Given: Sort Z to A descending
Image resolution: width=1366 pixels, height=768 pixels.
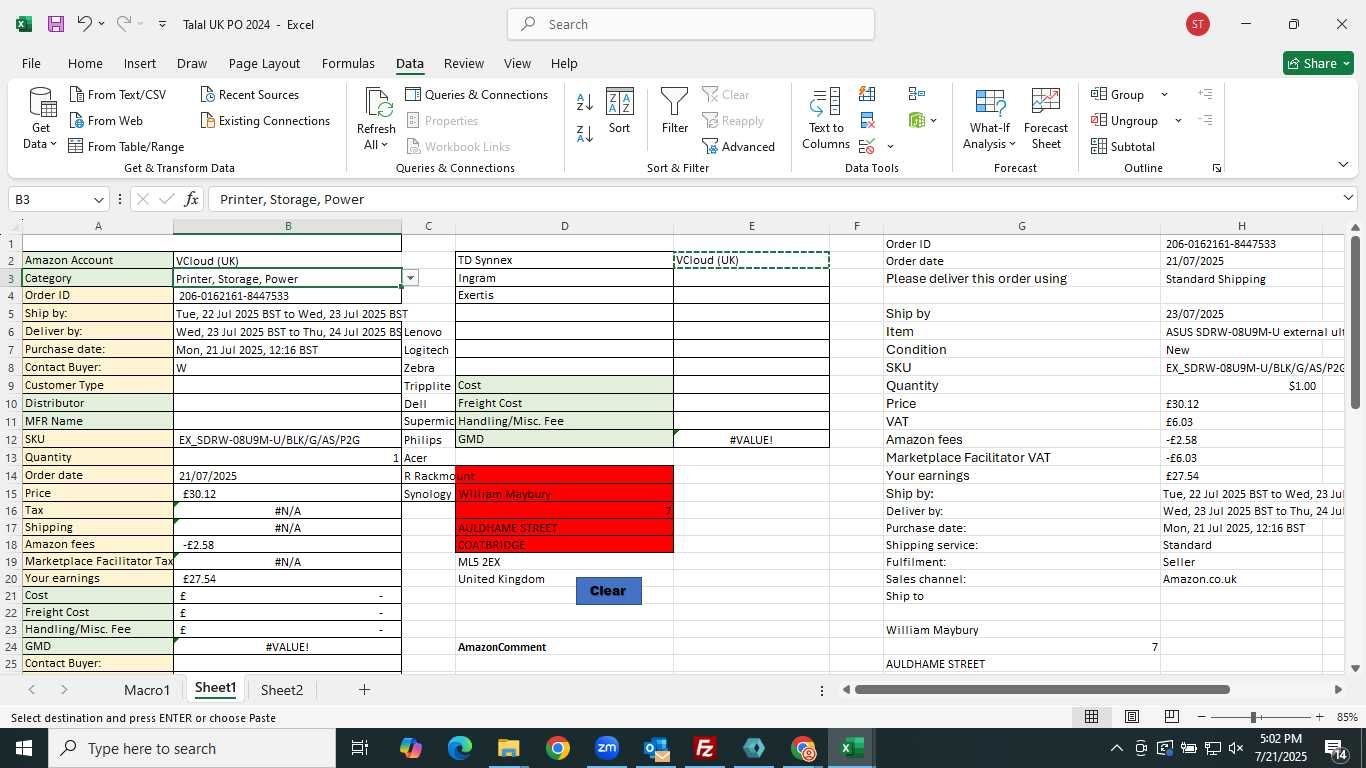Looking at the screenshot, I should (585, 133).
